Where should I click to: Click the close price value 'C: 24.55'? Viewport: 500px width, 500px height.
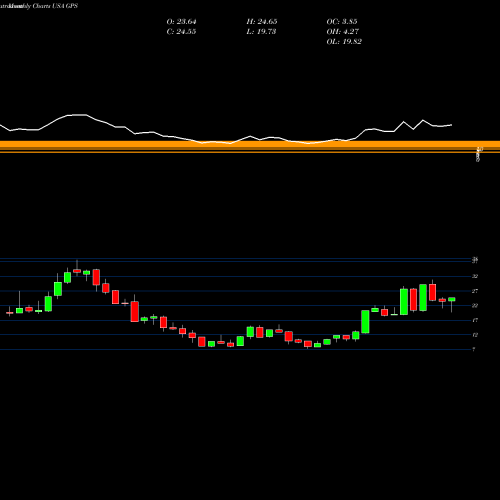[181, 32]
